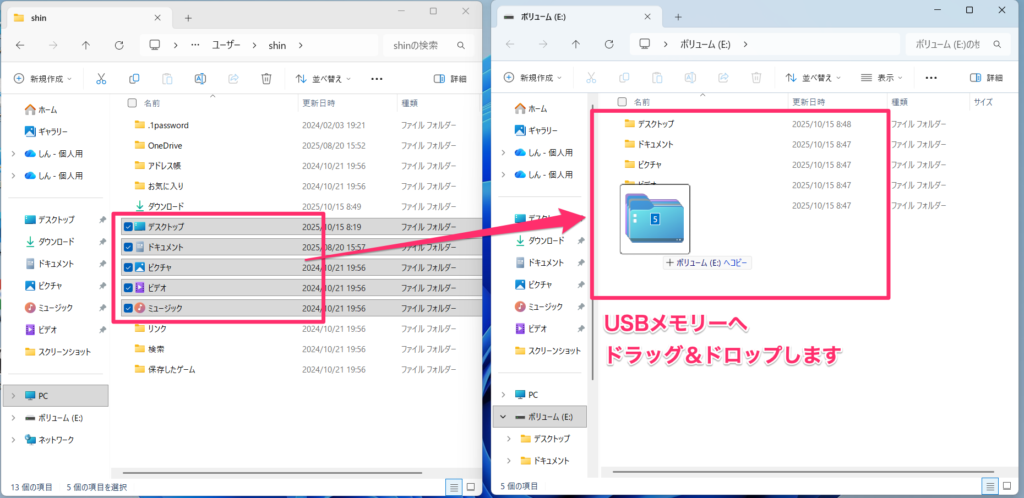Open more options (…) in left toolbar
This screenshot has width=1024, height=498.
pyautogui.click(x=377, y=79)
